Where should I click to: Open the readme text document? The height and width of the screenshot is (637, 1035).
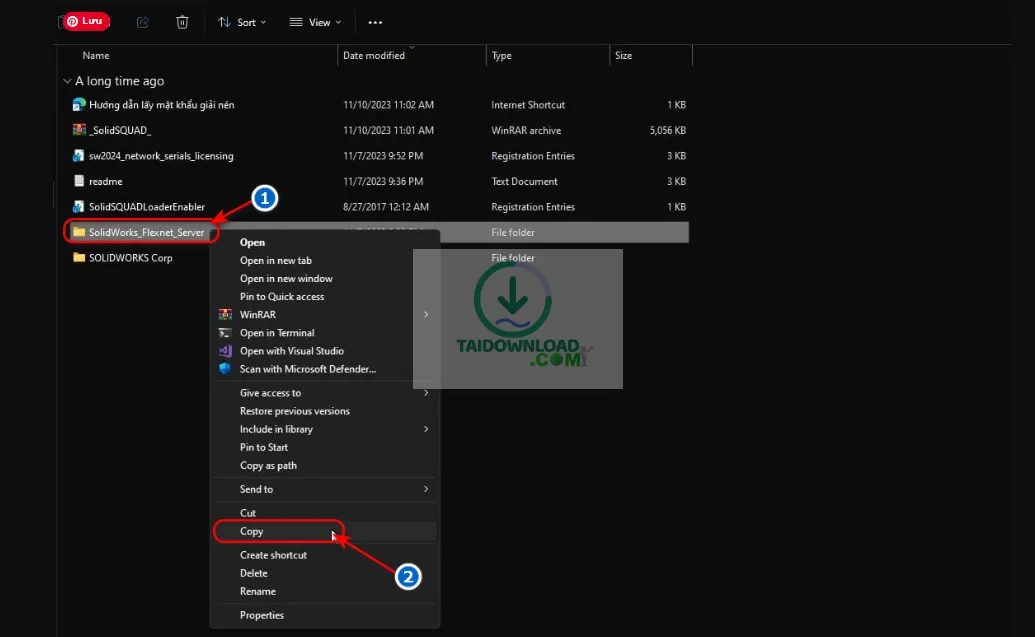[105, 181]
